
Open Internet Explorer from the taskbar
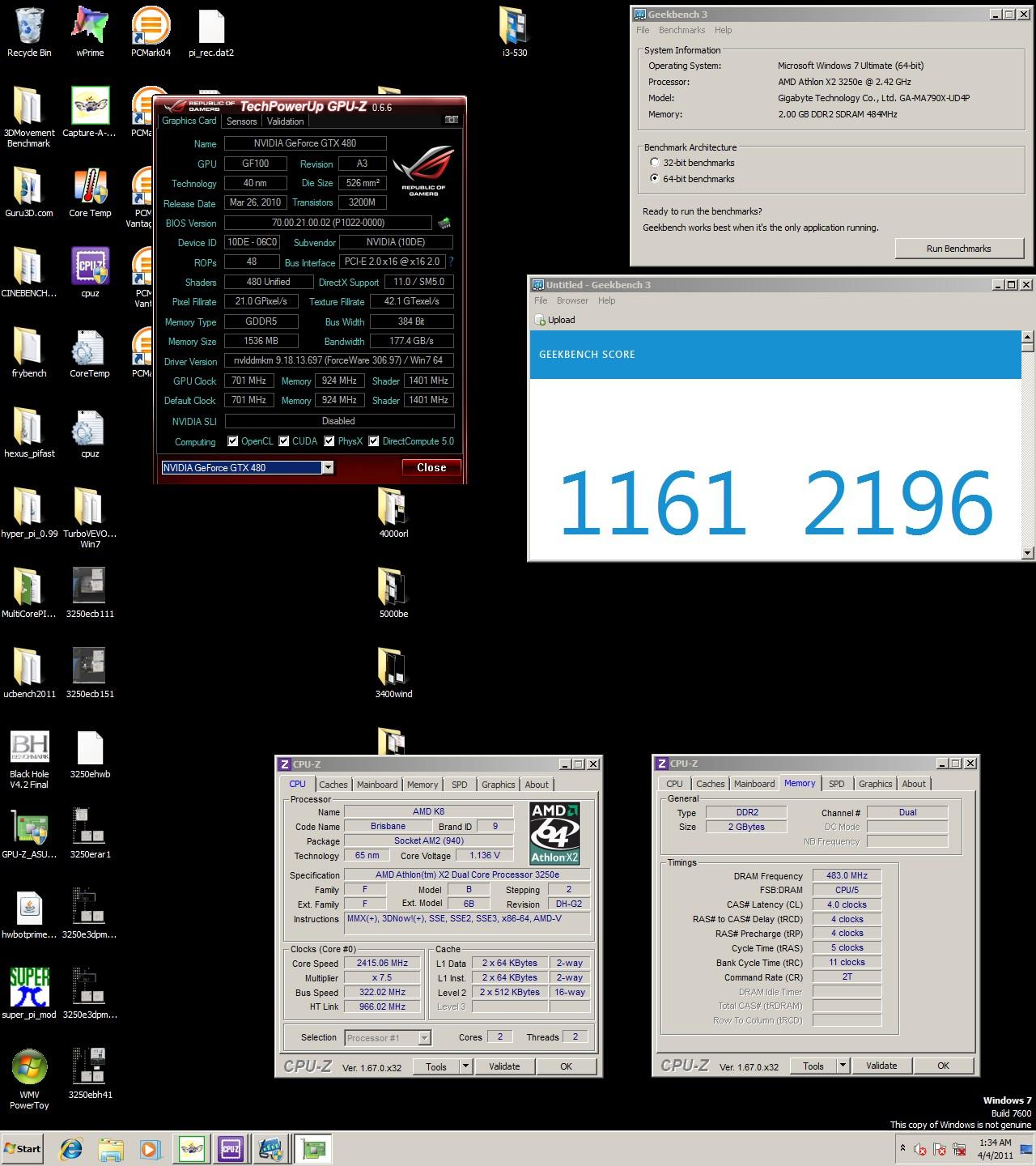tap(71, 1148)
